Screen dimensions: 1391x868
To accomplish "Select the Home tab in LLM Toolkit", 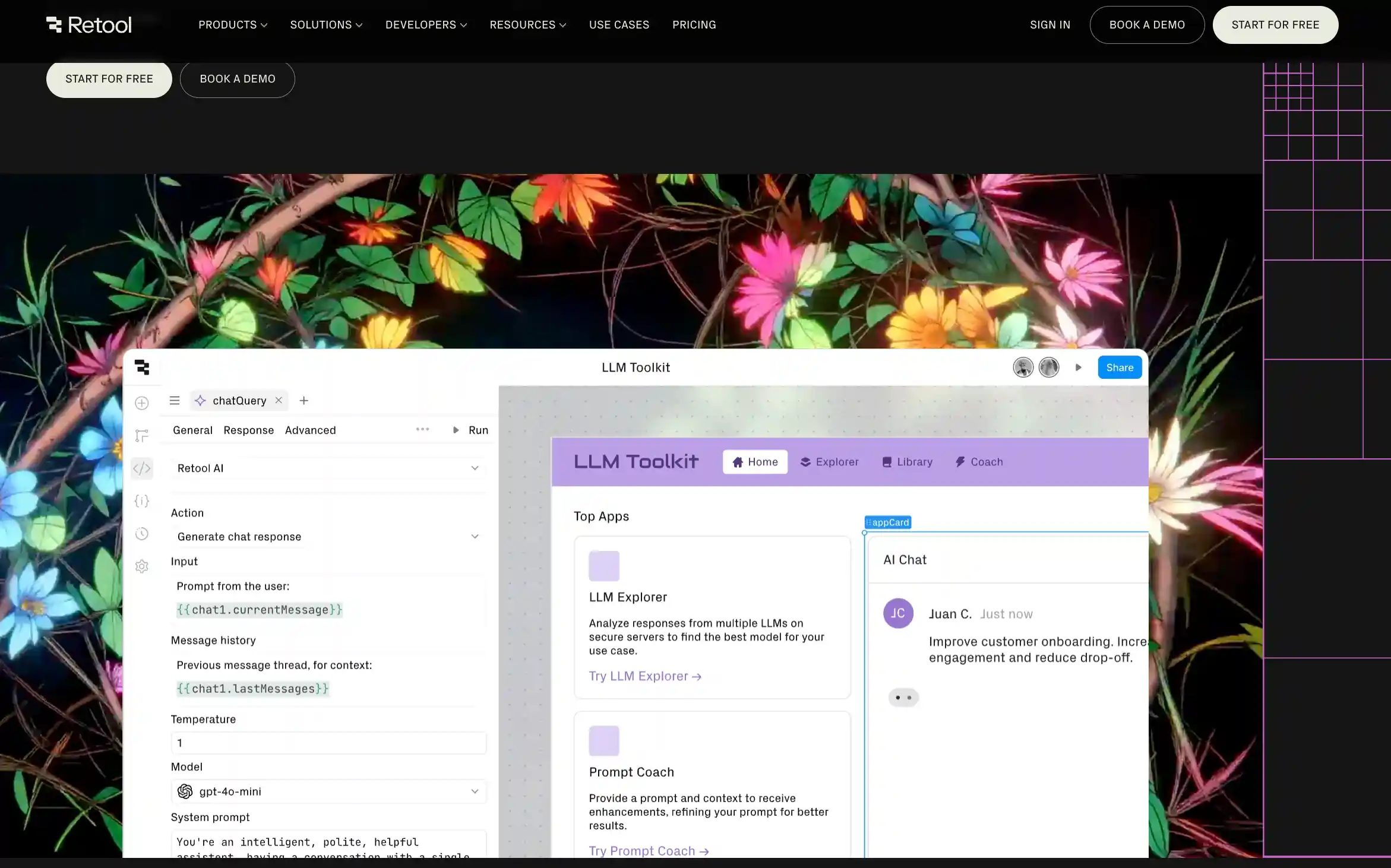I will [x=755, y=462].
